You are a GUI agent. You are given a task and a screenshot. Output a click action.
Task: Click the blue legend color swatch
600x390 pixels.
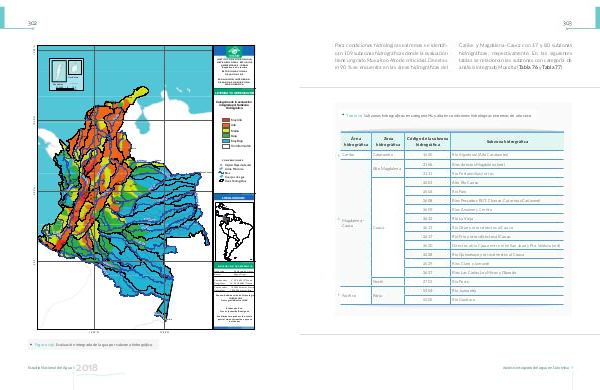point(226,141)
